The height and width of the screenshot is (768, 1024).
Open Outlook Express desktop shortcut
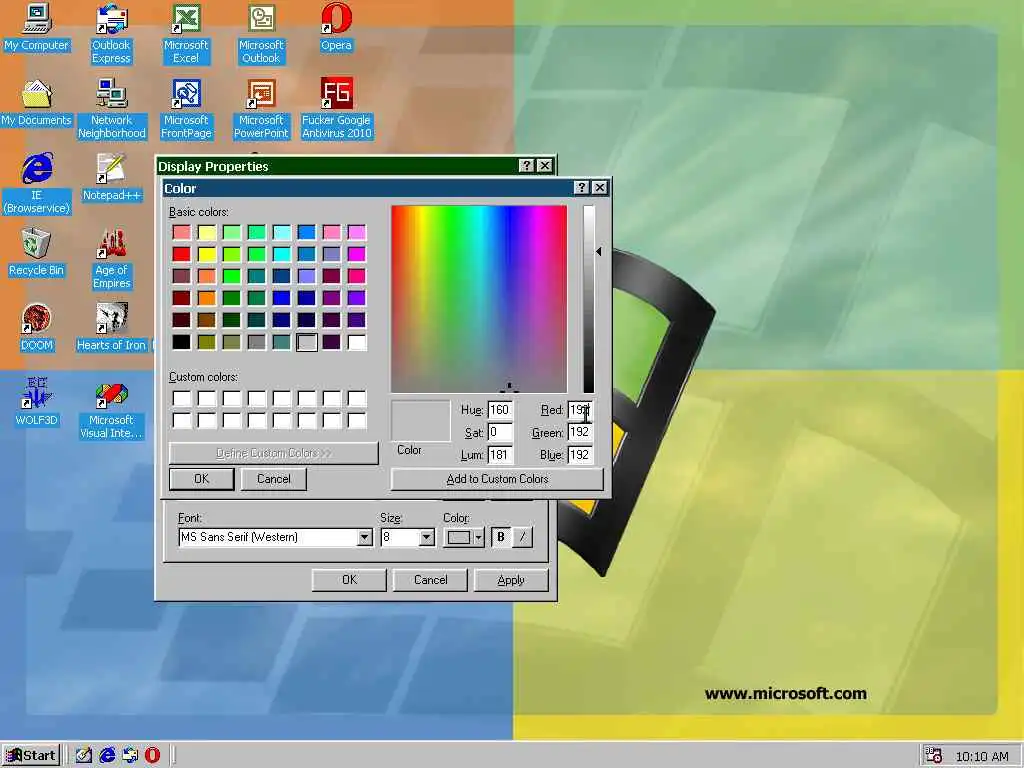[111, 34]
